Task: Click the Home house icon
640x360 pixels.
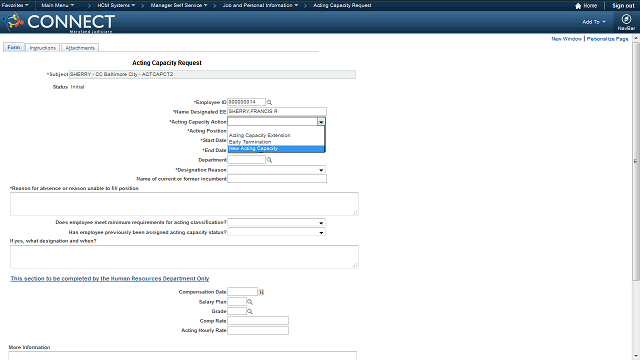Action: click(578, 6)
